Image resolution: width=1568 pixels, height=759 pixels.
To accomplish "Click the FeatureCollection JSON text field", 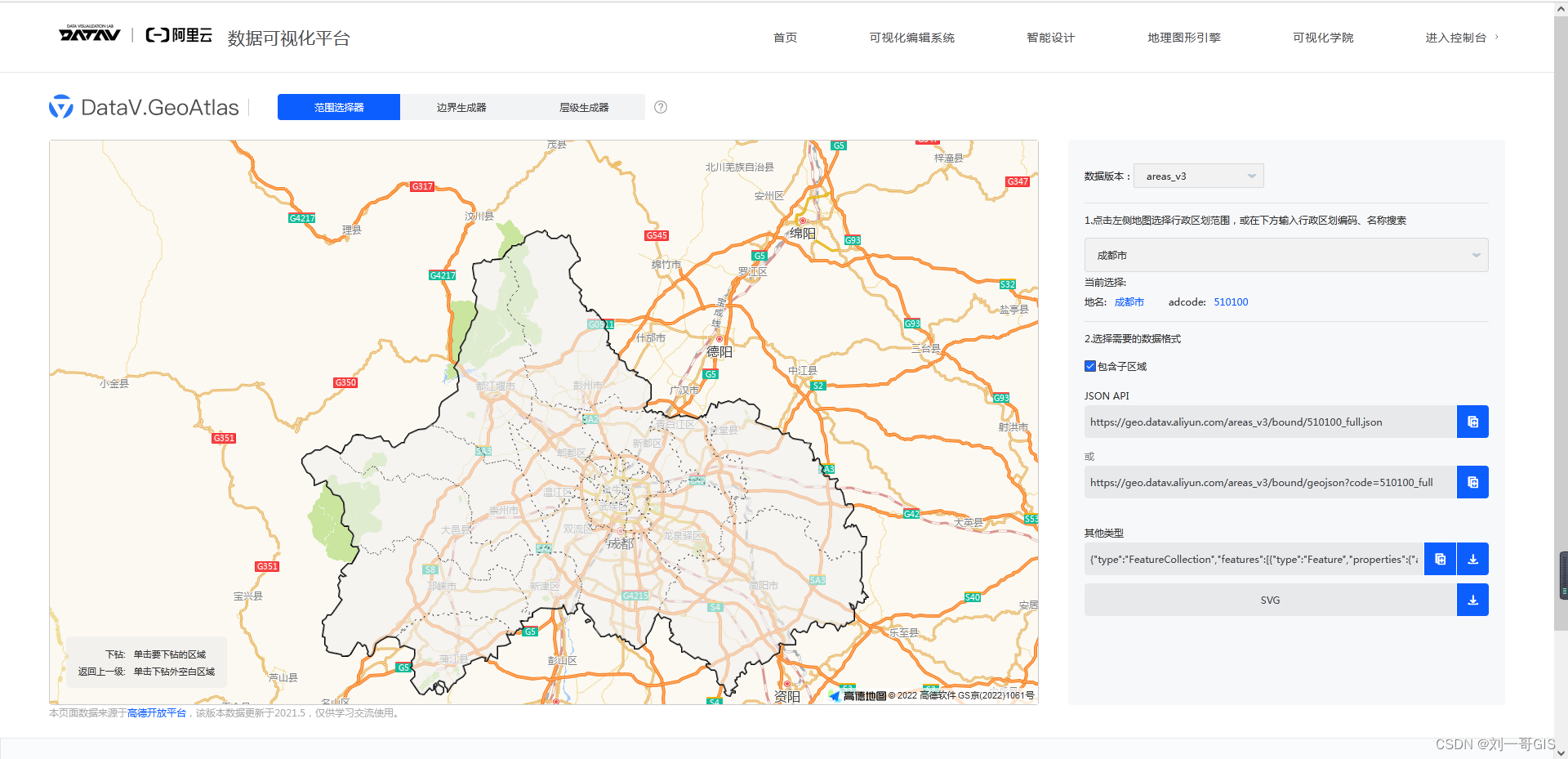I will click(x=1254, y=559).
